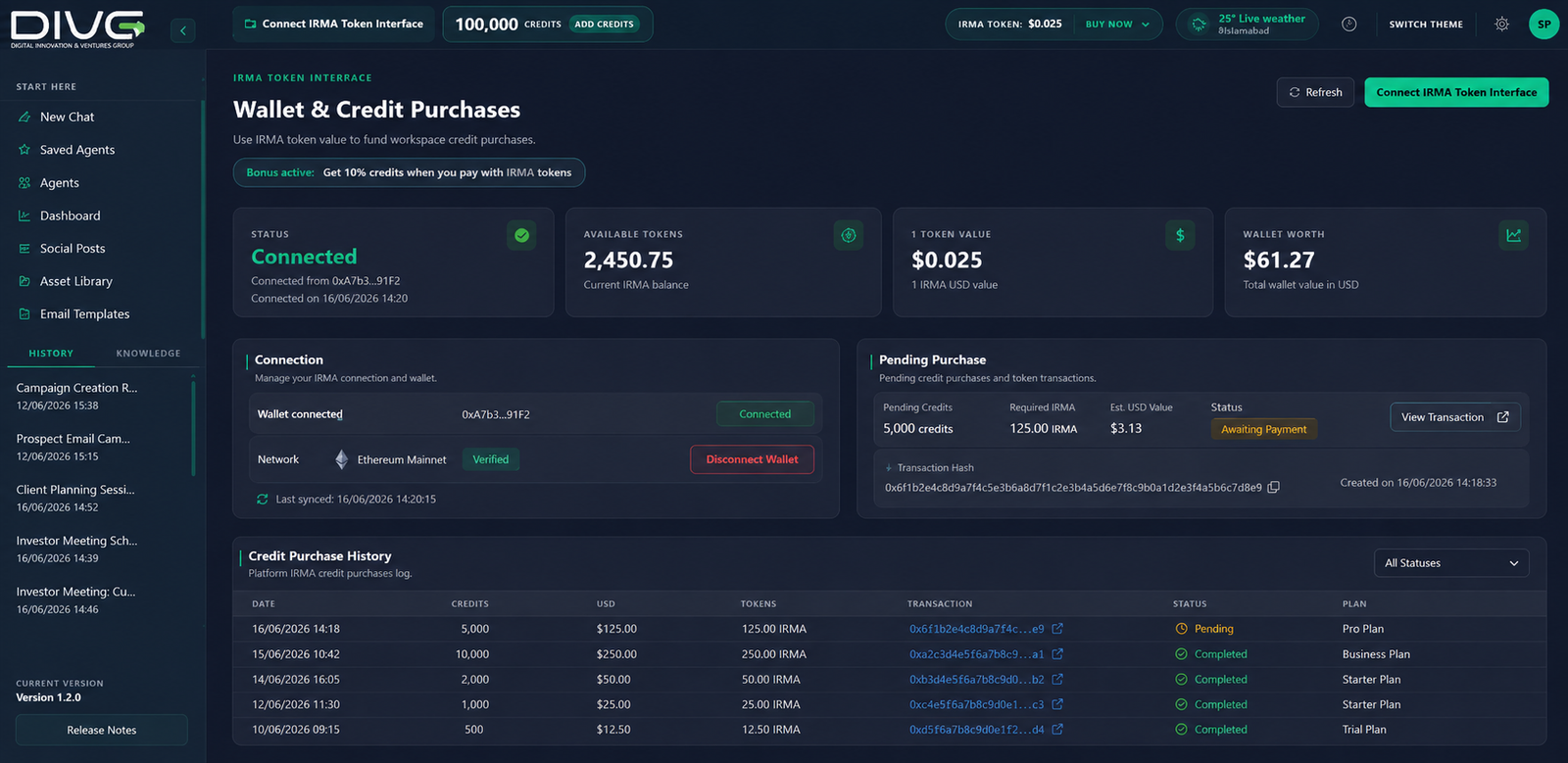Switch to the Knowledge tab

pos(148,354)
